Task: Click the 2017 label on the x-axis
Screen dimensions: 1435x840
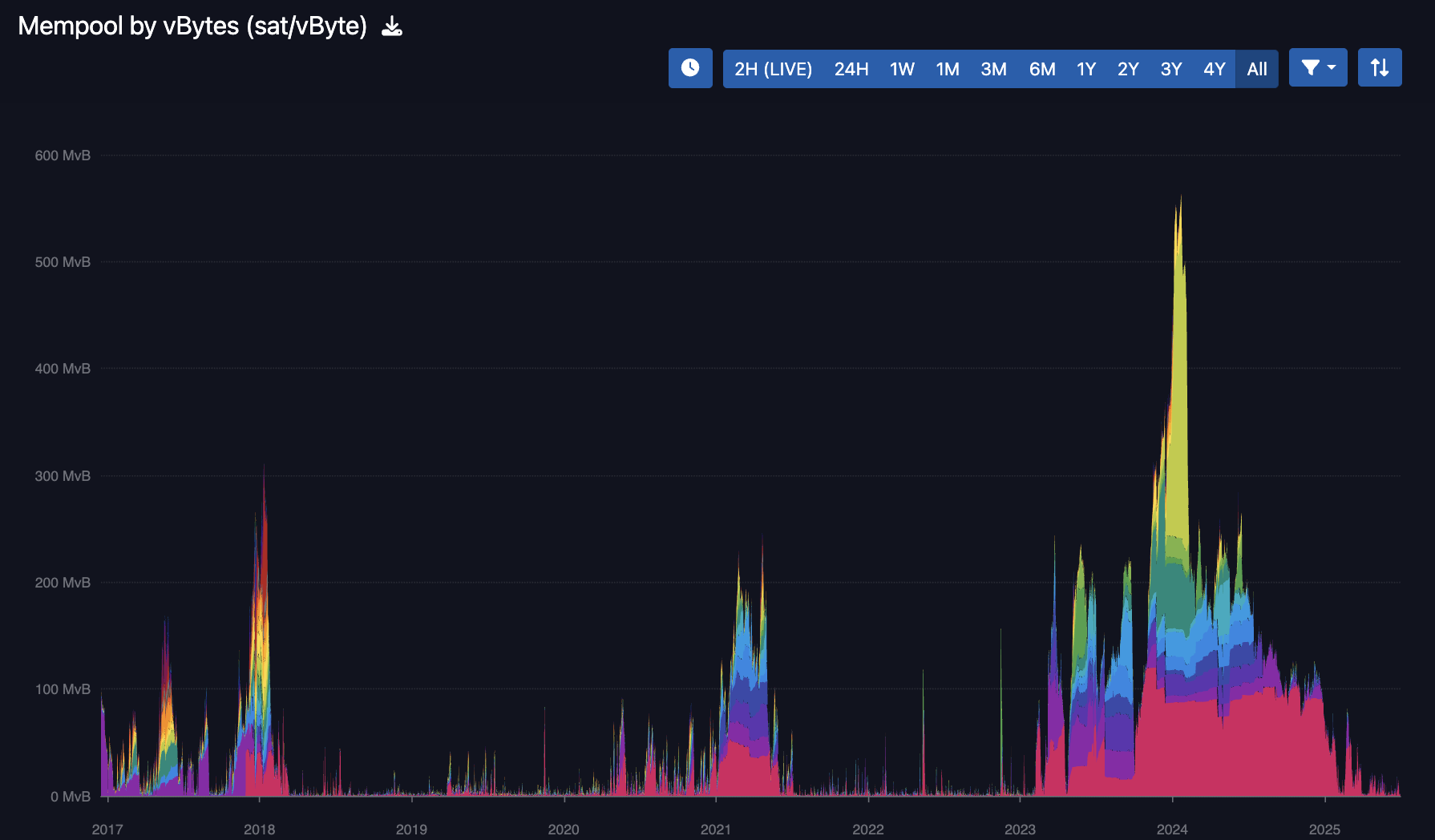Action: (108, 830)
